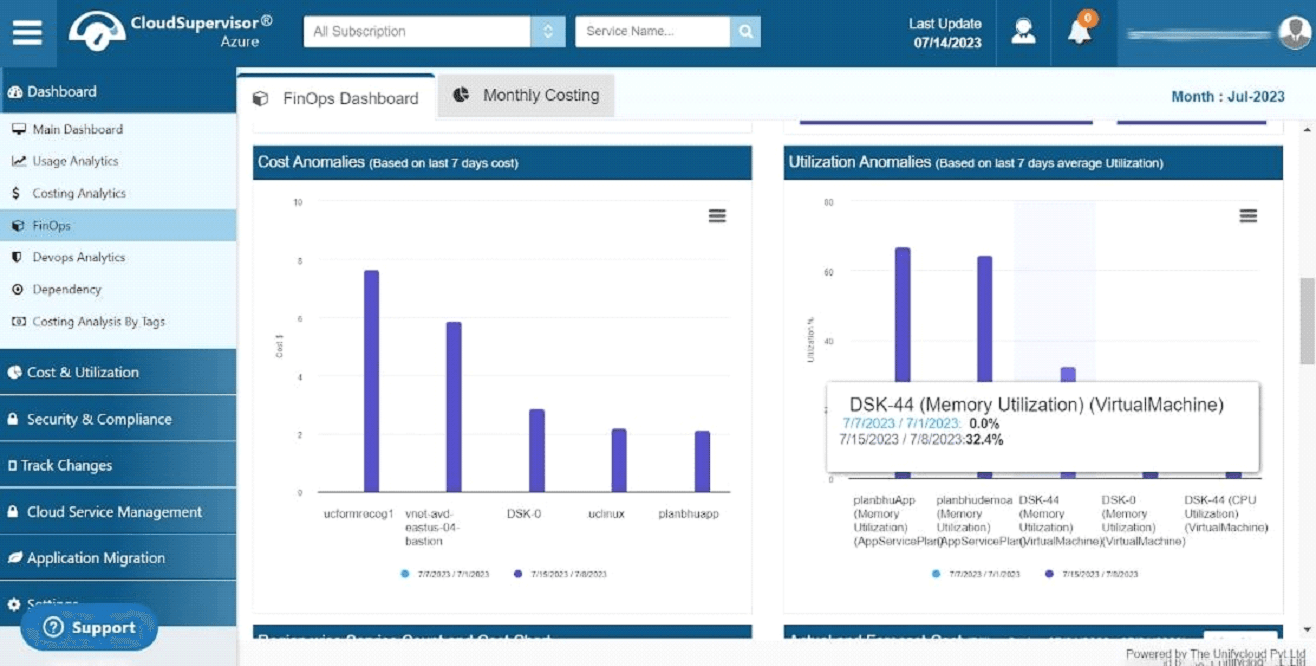Open the Utilization Anomalies chart menu icon

click(x=1248, y=215)
